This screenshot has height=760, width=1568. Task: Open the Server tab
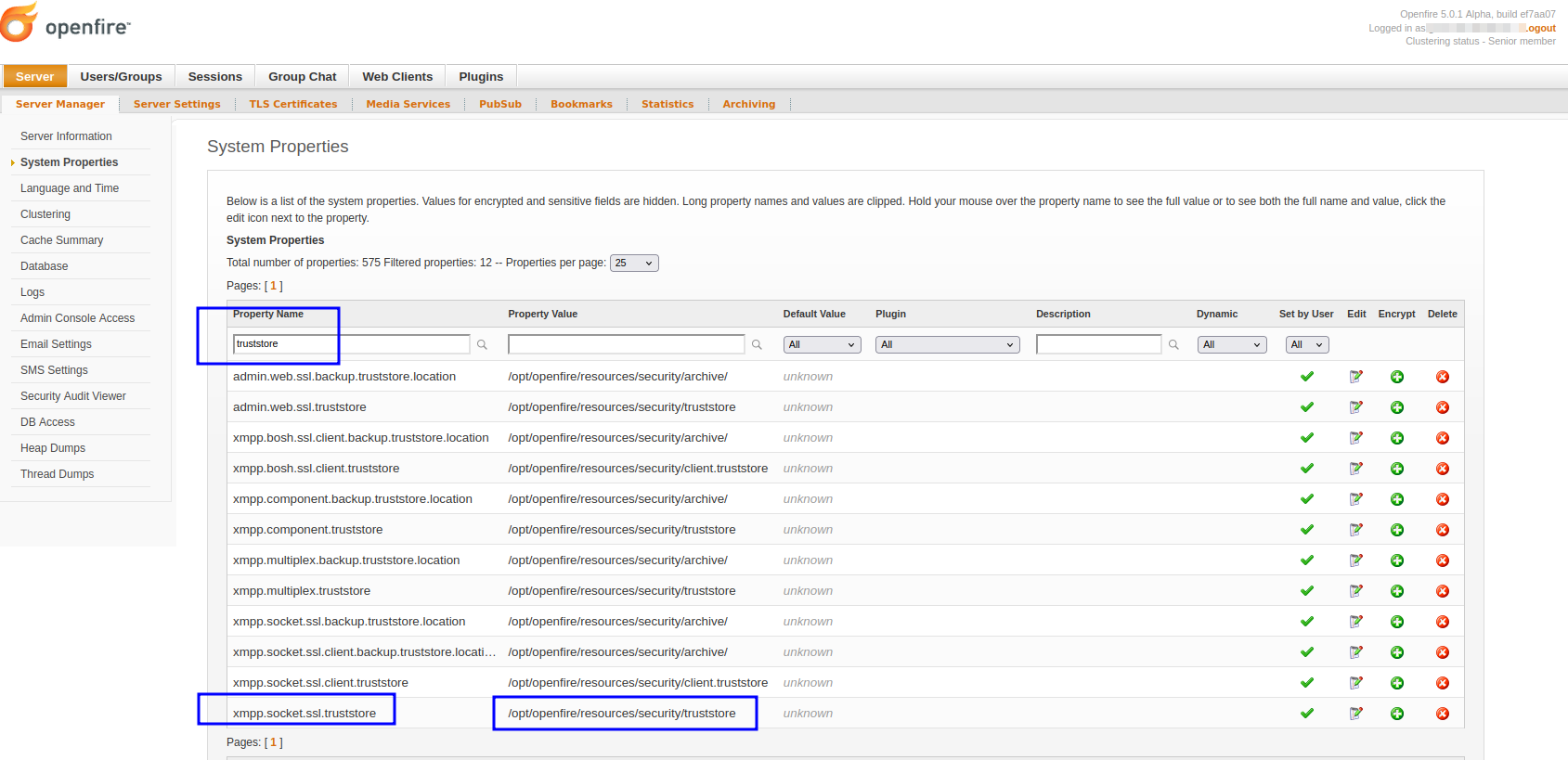(34, 77)
